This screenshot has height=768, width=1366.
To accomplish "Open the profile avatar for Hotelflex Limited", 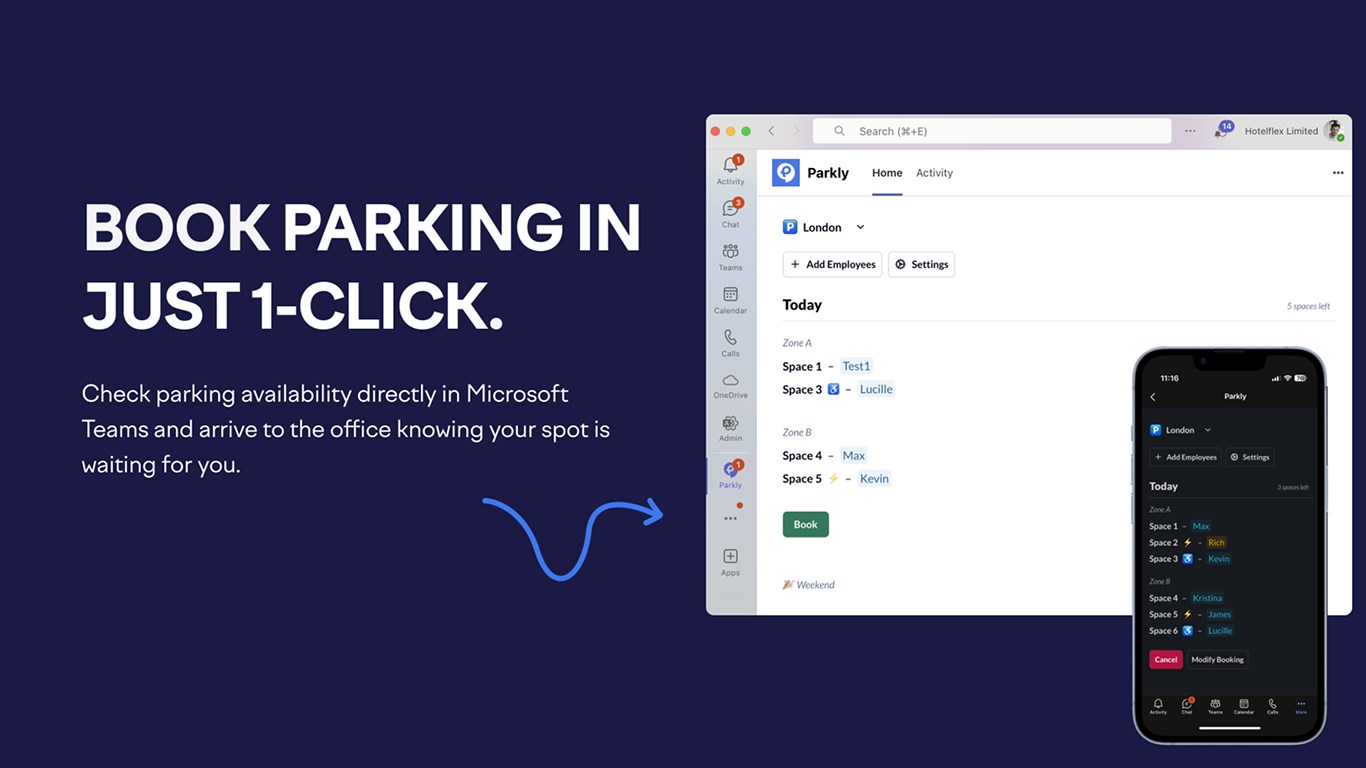I will point(1333,131).
